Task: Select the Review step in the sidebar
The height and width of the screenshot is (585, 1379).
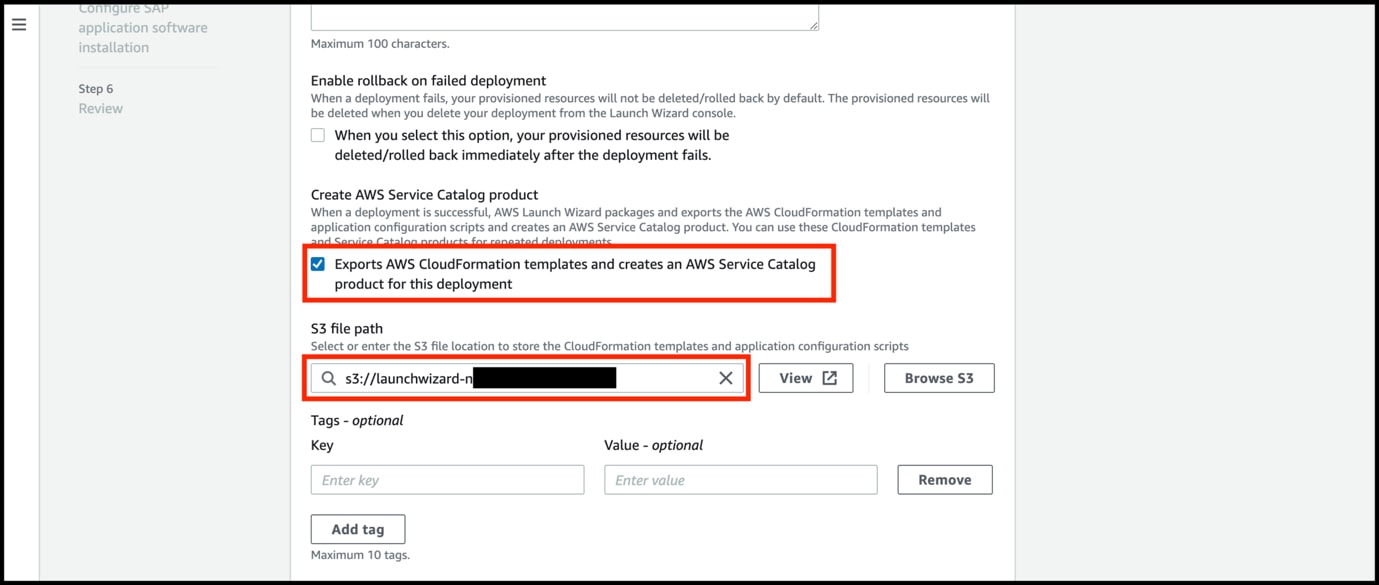Action: [100, 108]
